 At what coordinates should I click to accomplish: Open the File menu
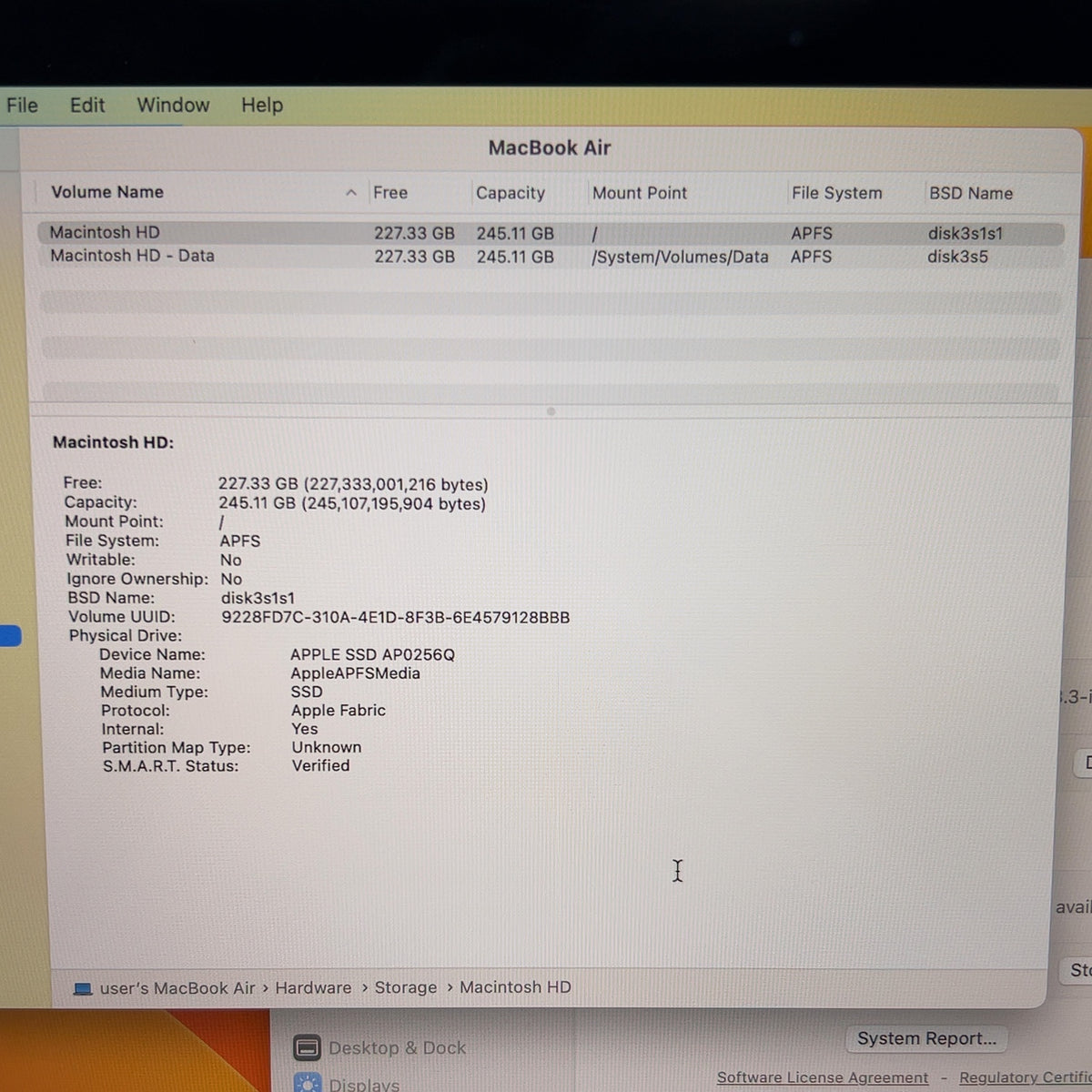(22, 106)
